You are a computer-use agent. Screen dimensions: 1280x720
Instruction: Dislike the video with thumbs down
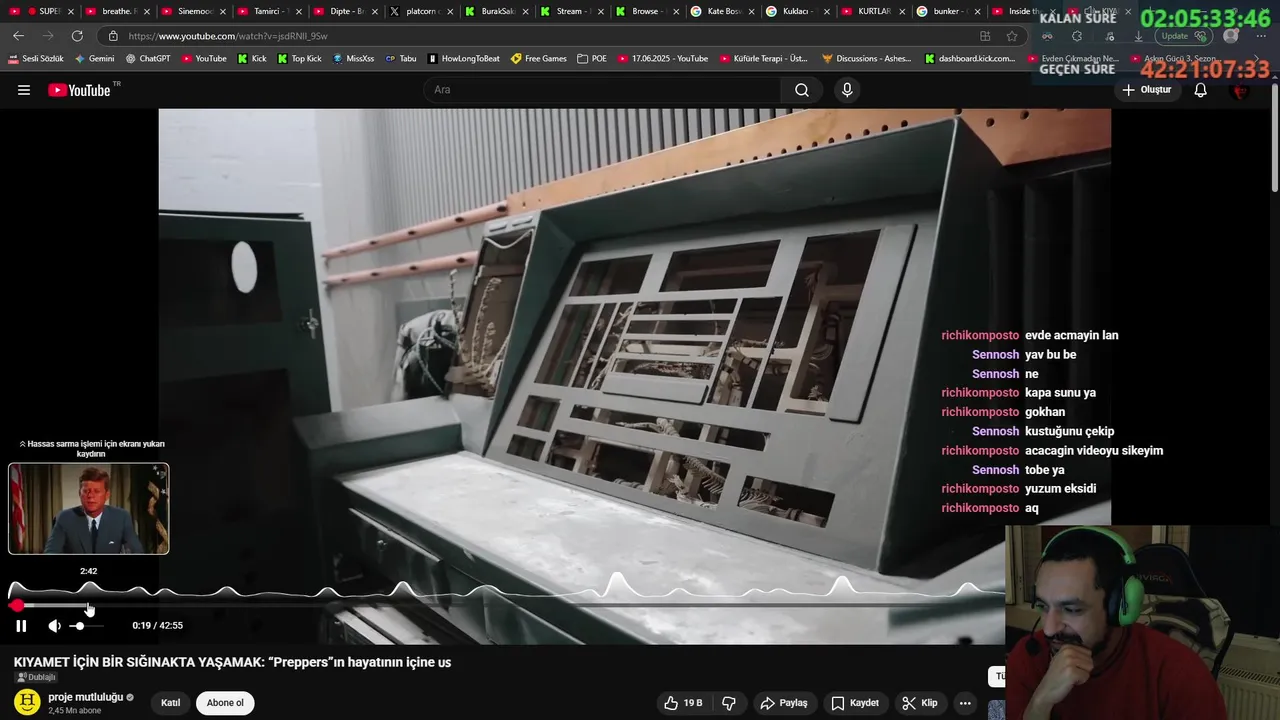point(729,703)
